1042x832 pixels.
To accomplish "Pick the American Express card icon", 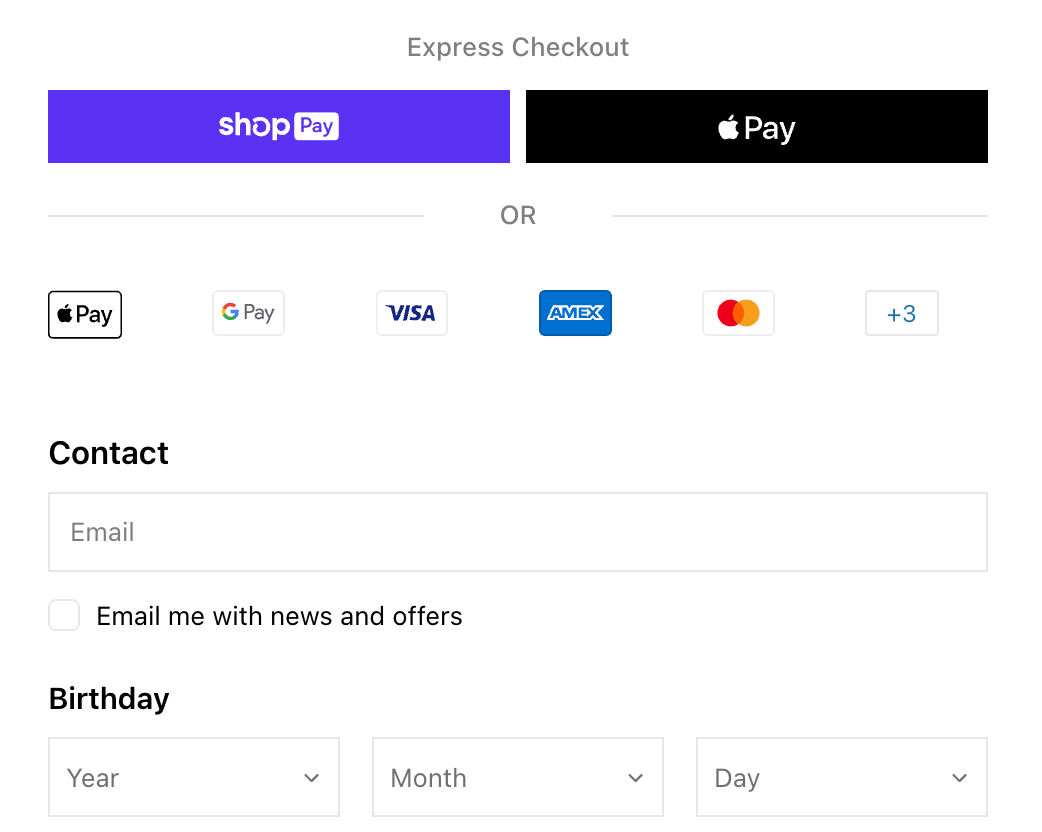I will click(575, 312).
